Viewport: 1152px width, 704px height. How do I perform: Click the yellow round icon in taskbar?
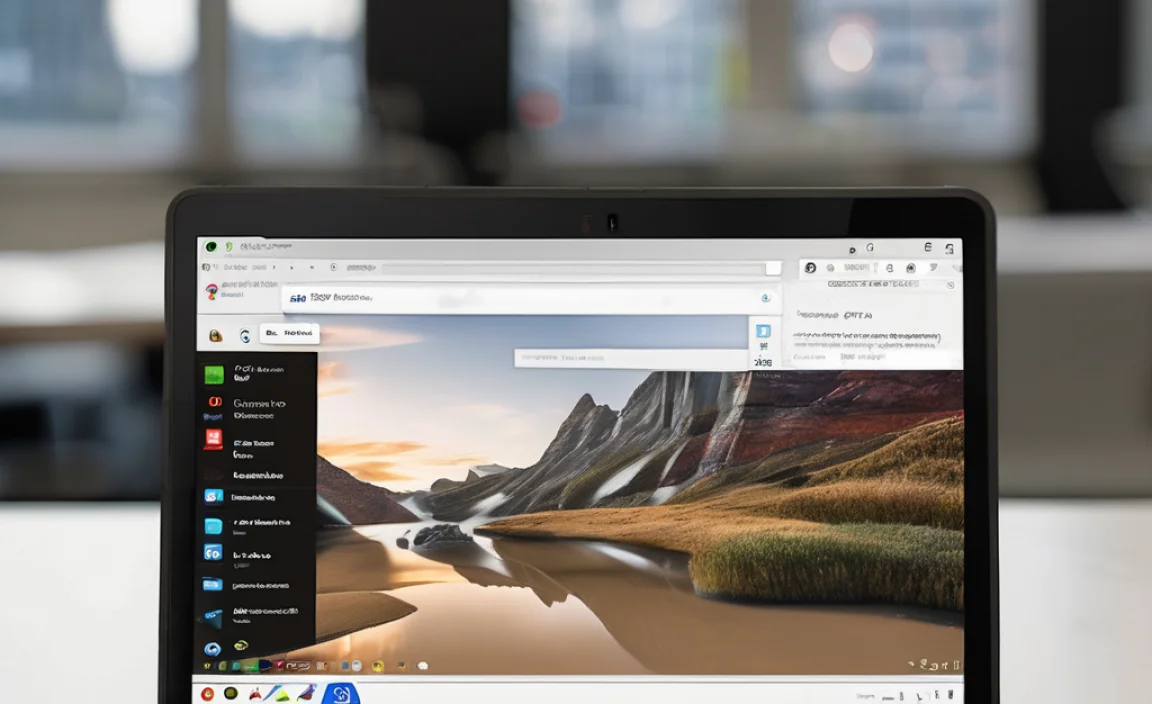coord(378,666)
